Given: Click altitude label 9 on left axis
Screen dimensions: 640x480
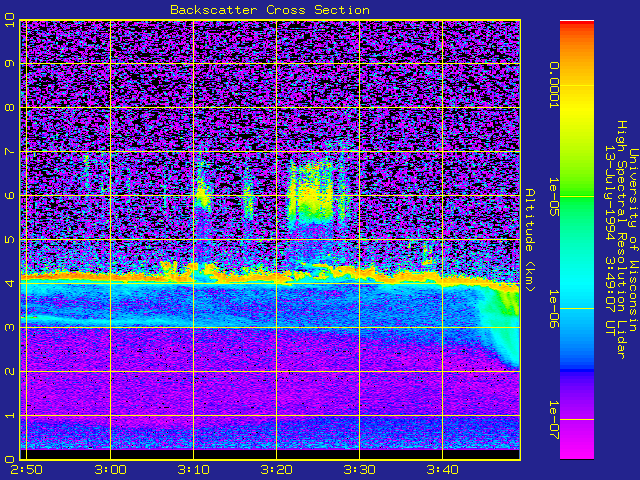Looking at the screenshot, I should [10, 64].
